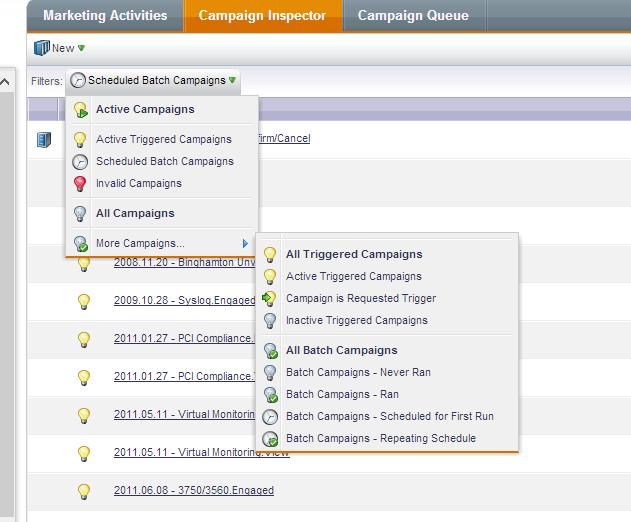631x522 pixels.
Task: Switch to the Marketing Activities tab
Action: tap(104, 16)
